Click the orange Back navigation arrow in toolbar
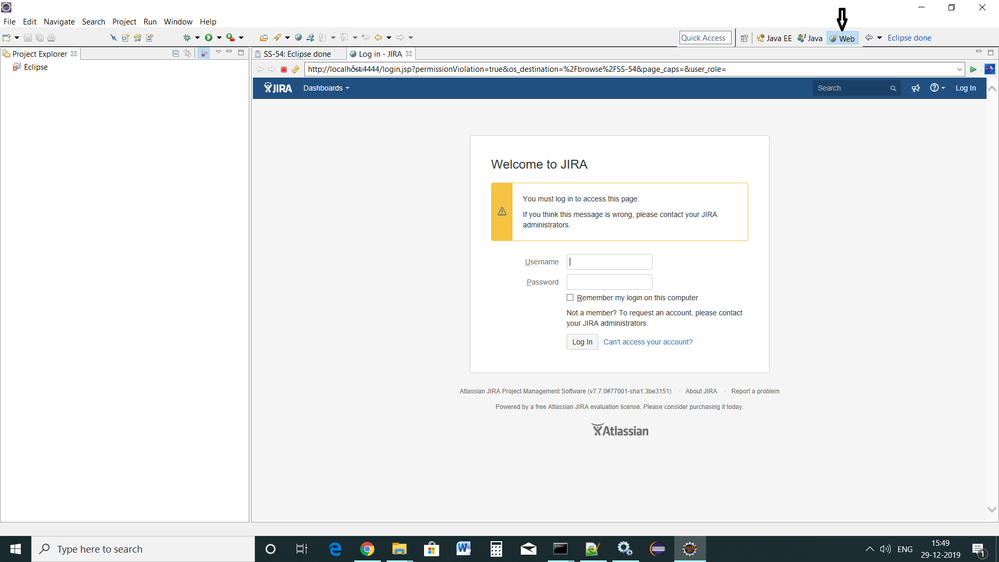 [378, 38]
